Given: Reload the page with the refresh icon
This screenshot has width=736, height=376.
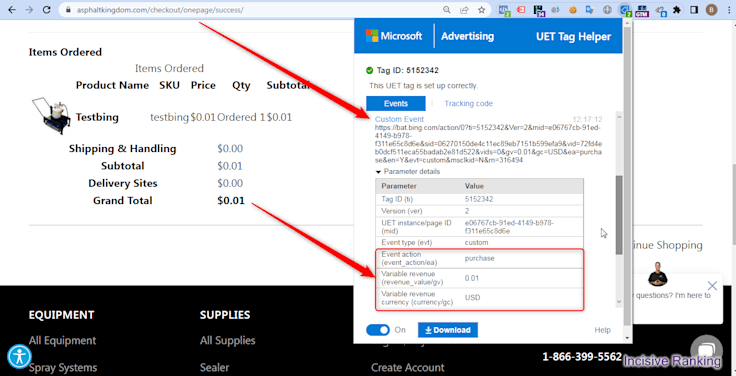Looking at the screenshot, I should click(x=46, y=9).
